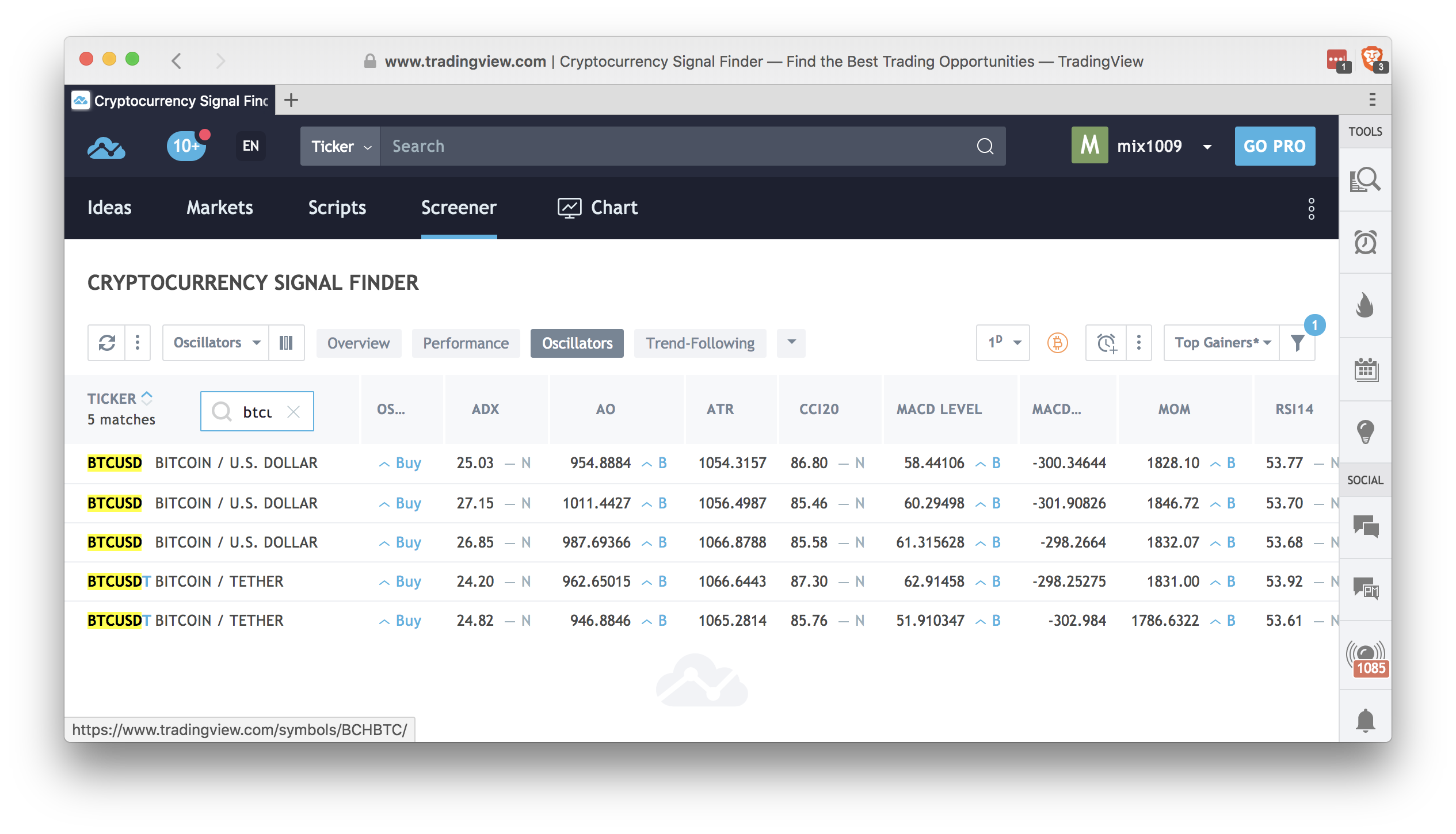Sort by the MOM column header
The image size is (1456, 834).
(x=1173, y=409)
